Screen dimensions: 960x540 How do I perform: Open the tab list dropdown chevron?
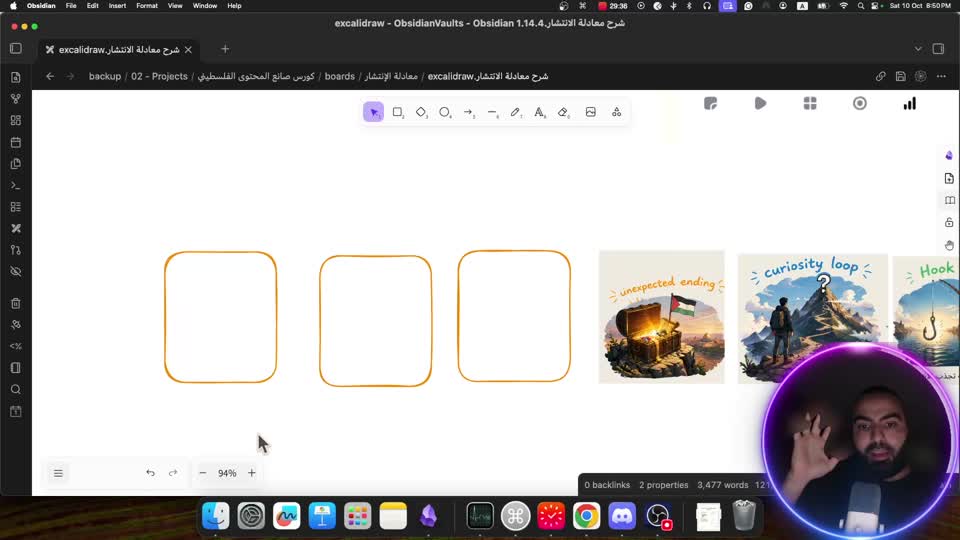point(918,49)
